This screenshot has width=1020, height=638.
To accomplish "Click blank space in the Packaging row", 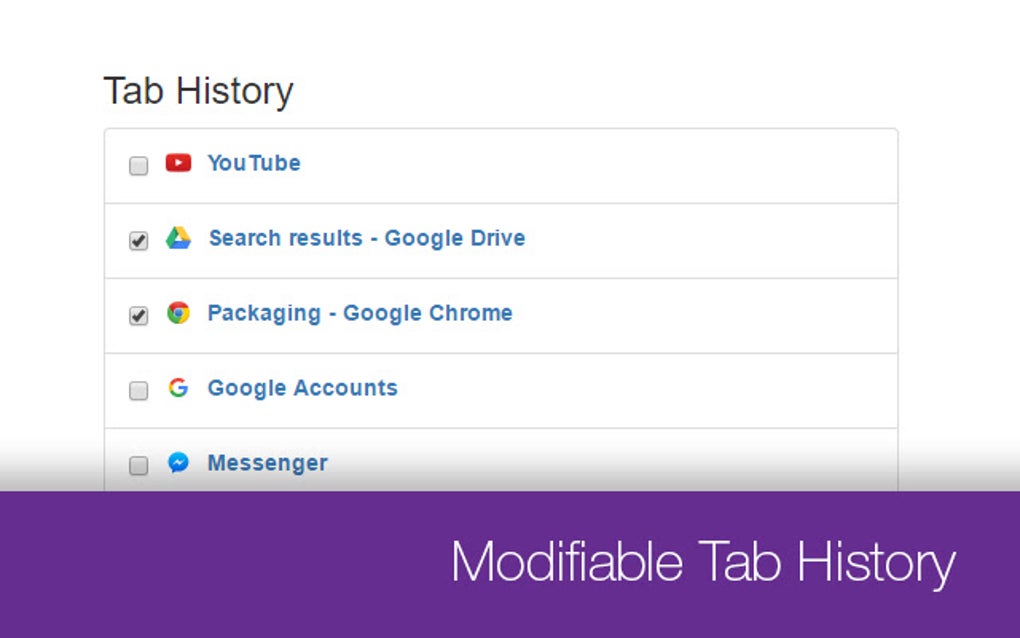I will [700, 316].
